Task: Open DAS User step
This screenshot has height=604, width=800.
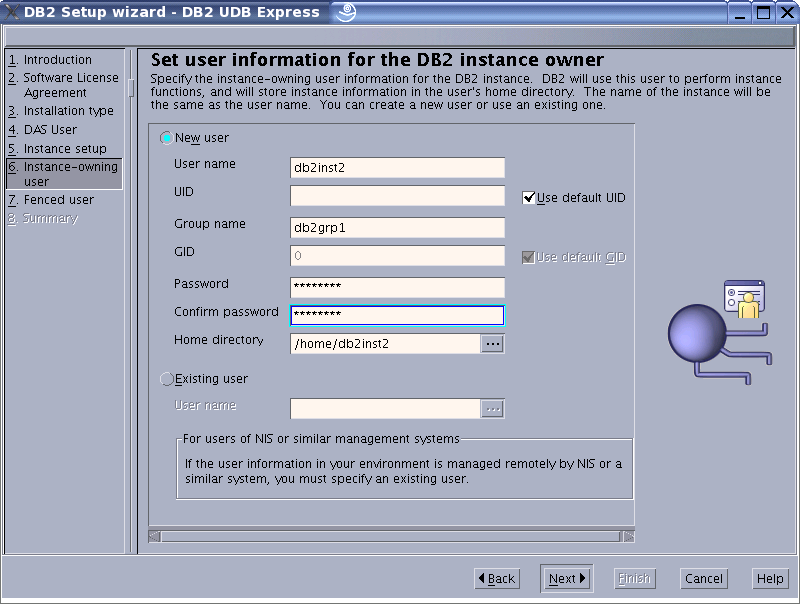Action: [x=42, y=130]
